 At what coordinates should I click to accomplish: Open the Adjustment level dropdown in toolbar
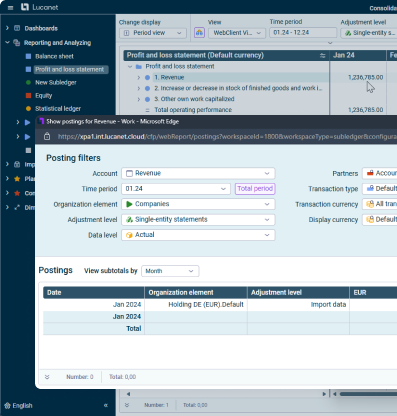(x=369, y=33)
